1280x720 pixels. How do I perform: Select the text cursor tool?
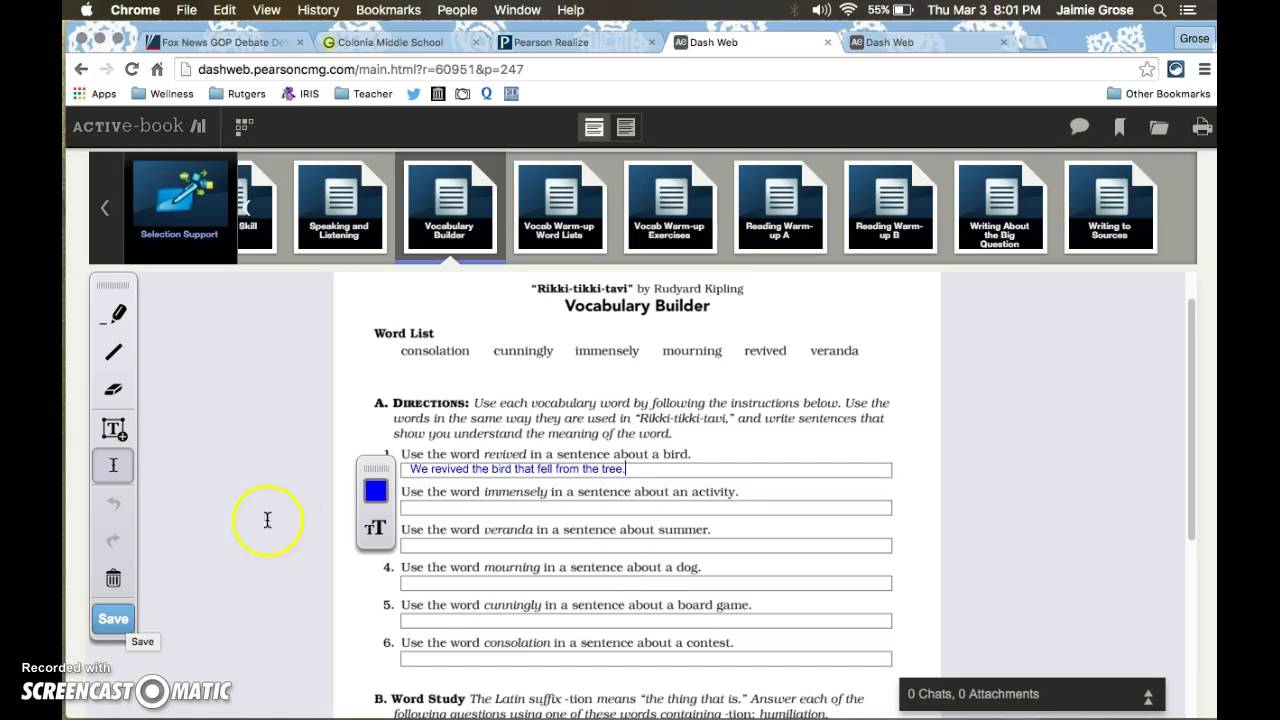click(113, 466)
